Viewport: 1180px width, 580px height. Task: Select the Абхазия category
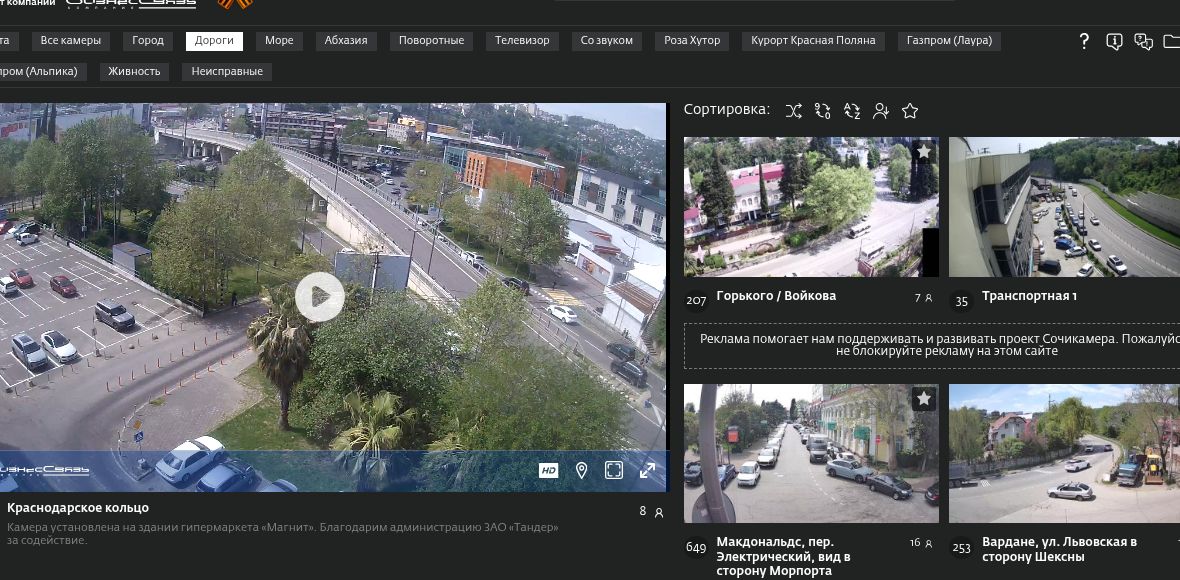346,41
